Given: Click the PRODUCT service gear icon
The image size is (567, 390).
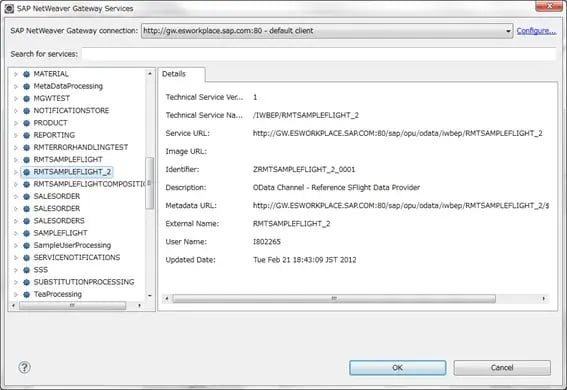Looking at the screenshot, I should point(26,123).
